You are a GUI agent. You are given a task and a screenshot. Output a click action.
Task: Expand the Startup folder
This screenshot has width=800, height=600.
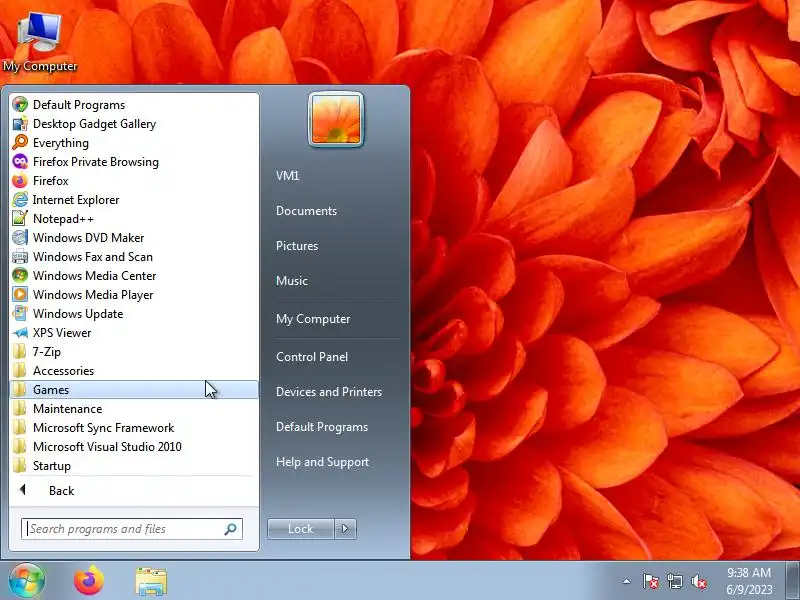click(134, 466)
